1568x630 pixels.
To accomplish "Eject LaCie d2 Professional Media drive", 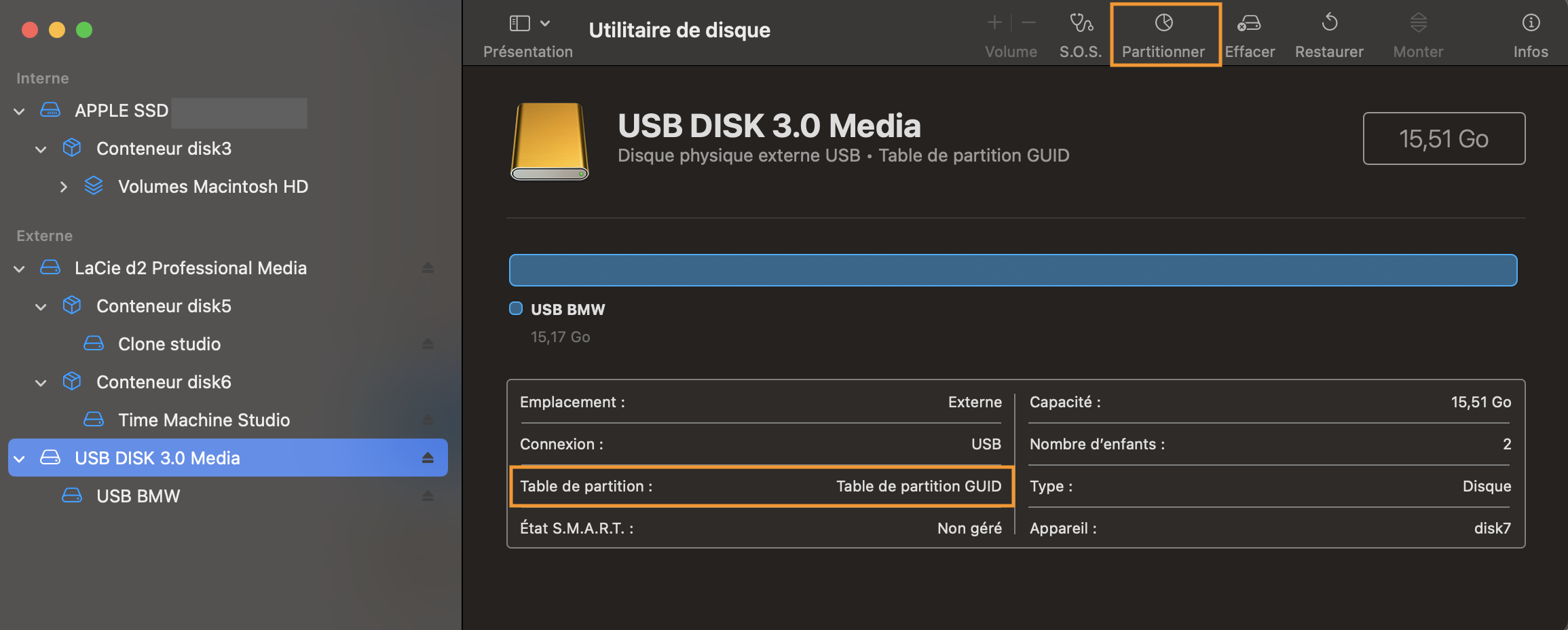I will [x=428, y=268].
